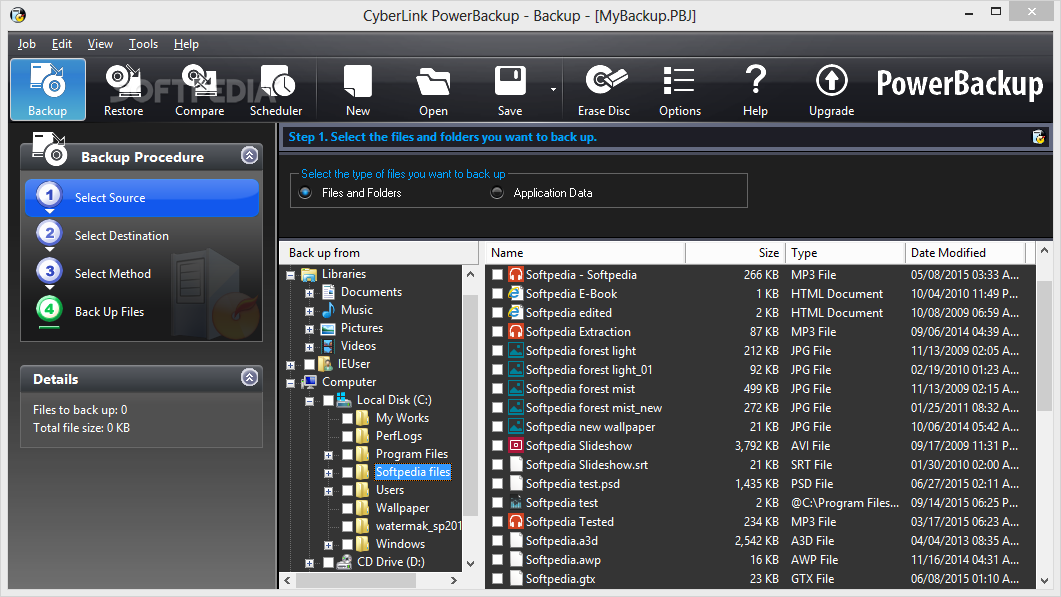Click the Softpedia test file icon
Screen dimensions: 1061x597
point(516,502)
